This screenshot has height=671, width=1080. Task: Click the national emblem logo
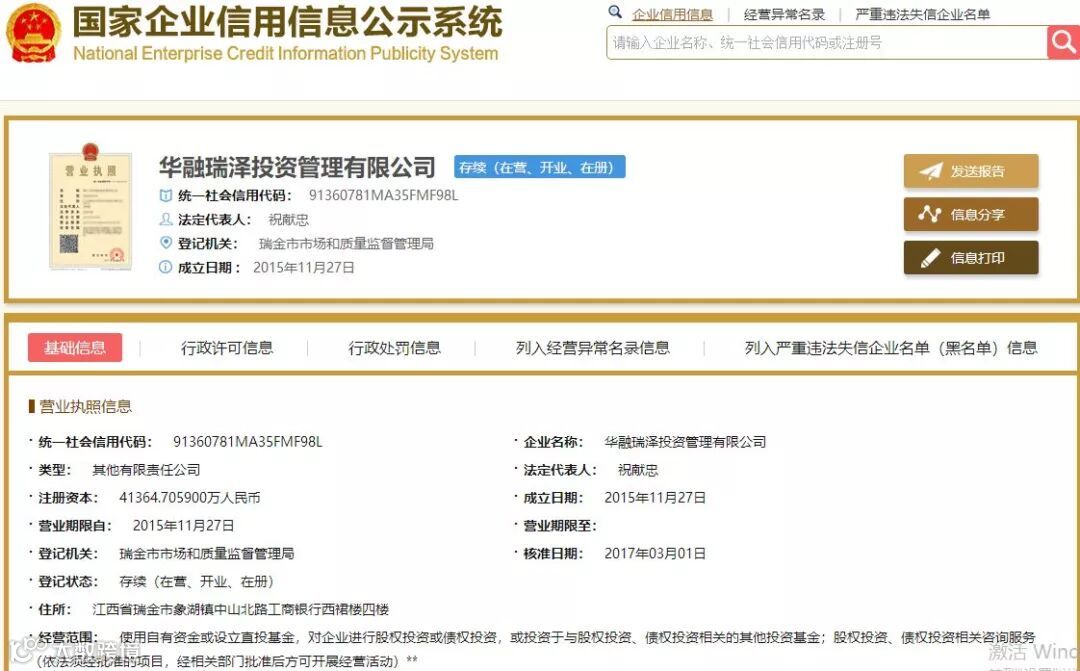tap(33, 33)
